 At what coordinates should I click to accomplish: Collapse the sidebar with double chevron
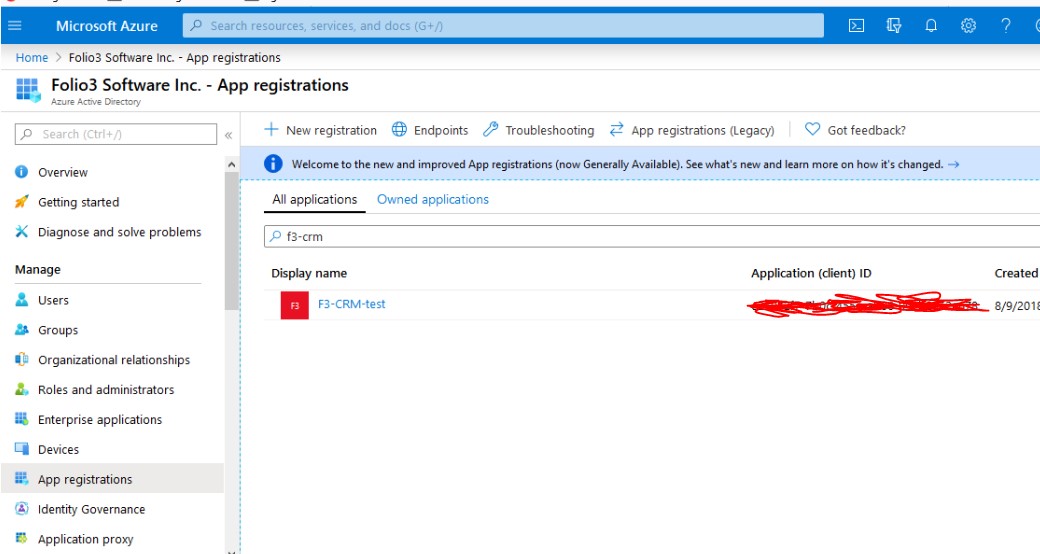pyautogui.click(x=228, y=135)
